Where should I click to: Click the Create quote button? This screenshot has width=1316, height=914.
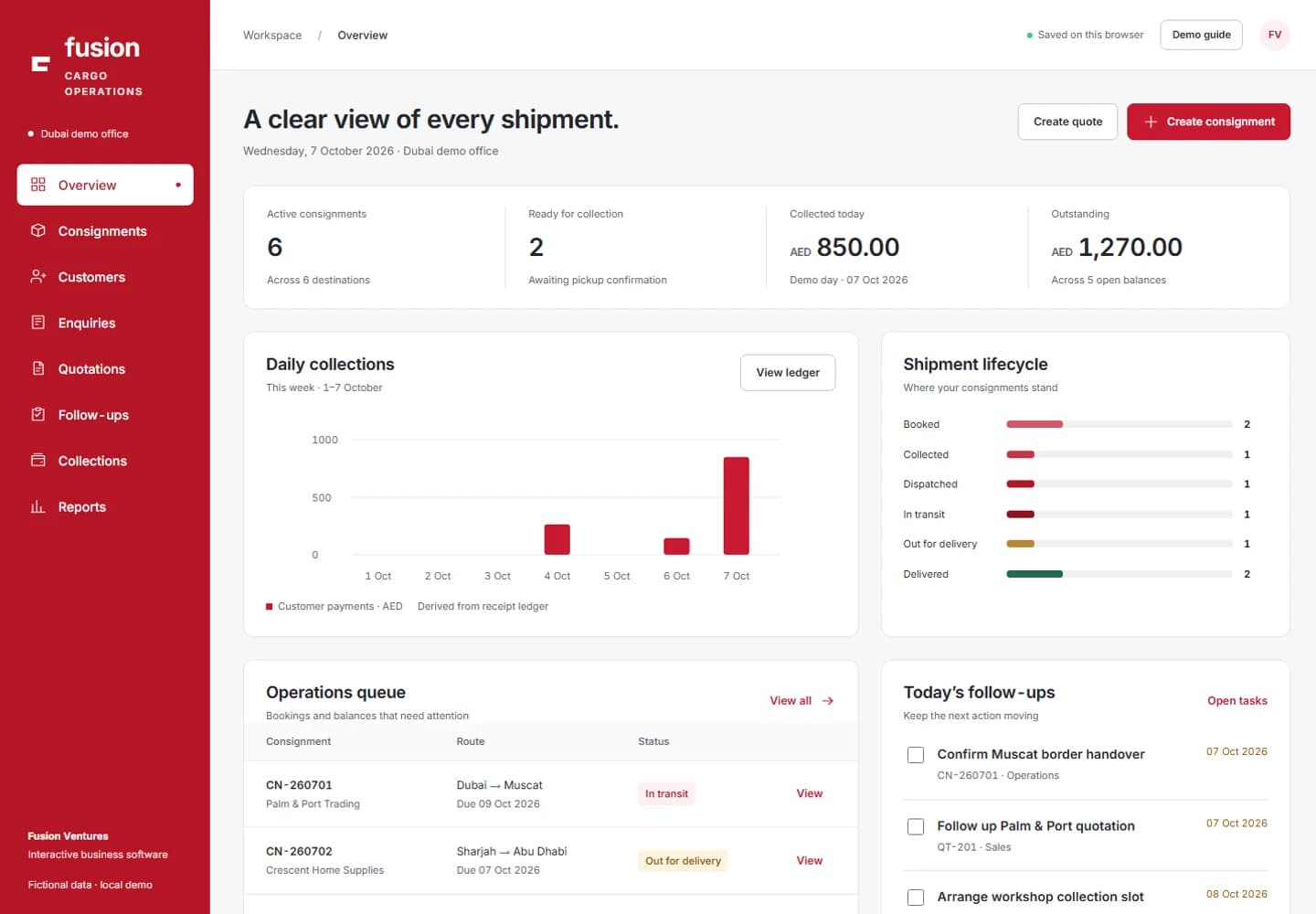(x=1067, y=122)
